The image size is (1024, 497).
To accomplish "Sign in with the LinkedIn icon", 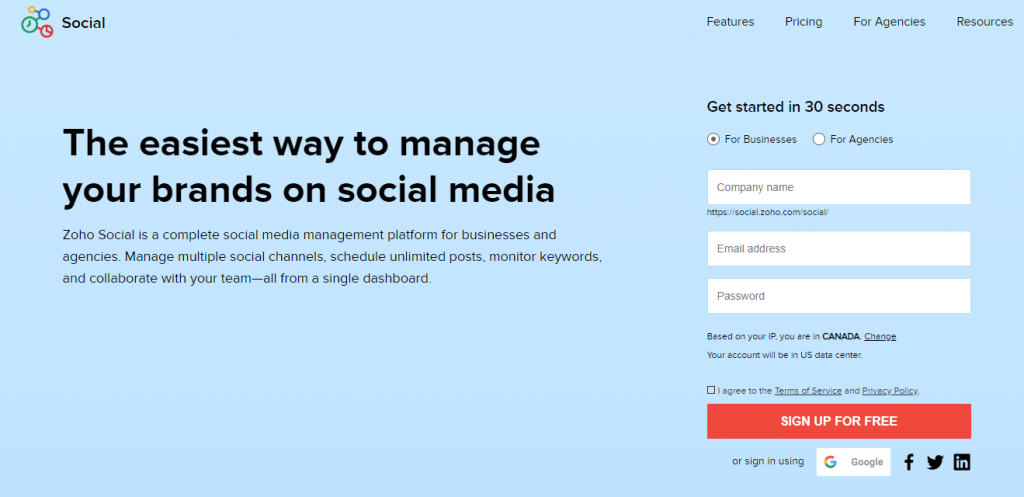I will point(962,462).
